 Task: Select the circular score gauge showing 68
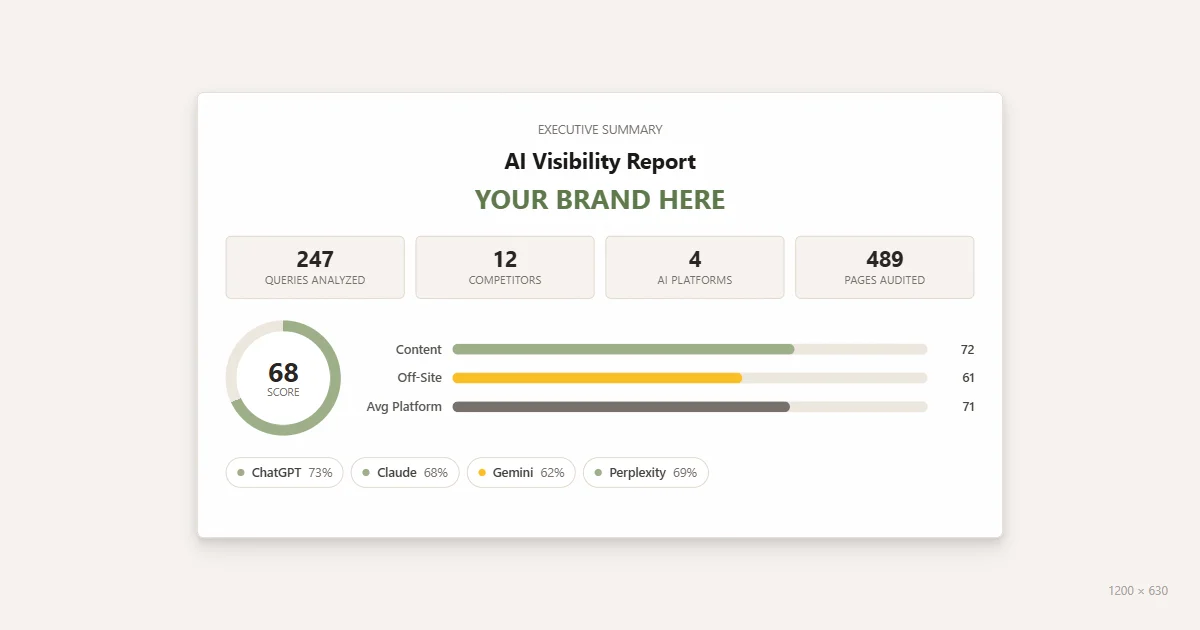(283, 378)
